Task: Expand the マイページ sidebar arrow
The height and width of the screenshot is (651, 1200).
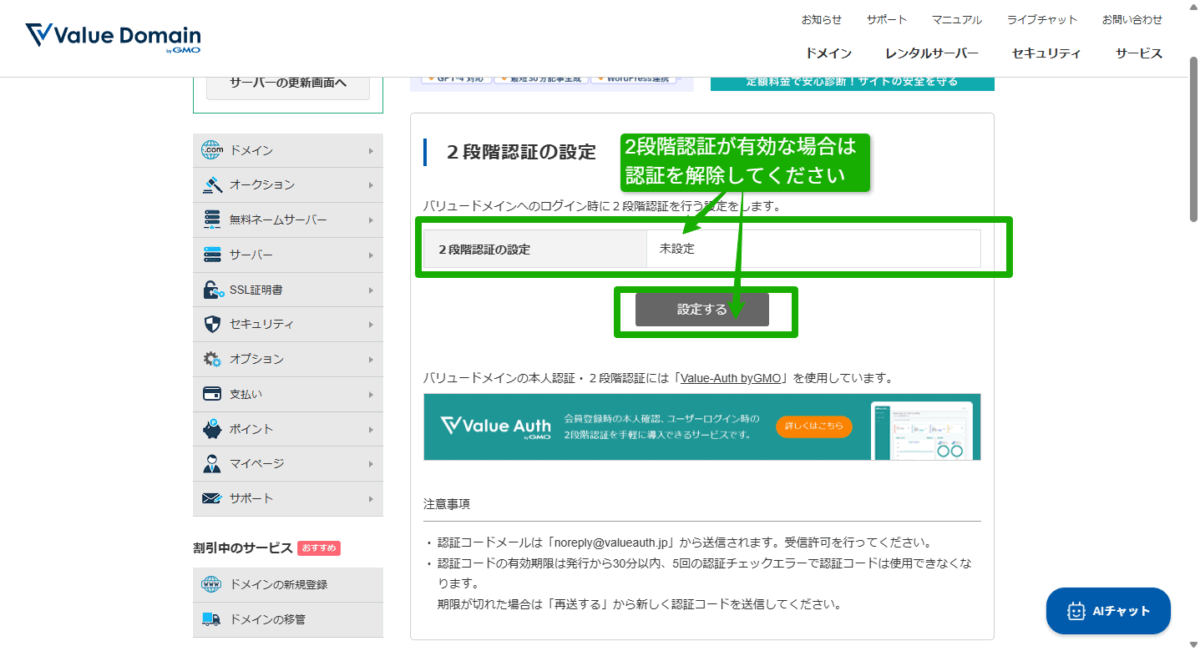Action: (371, 464)
